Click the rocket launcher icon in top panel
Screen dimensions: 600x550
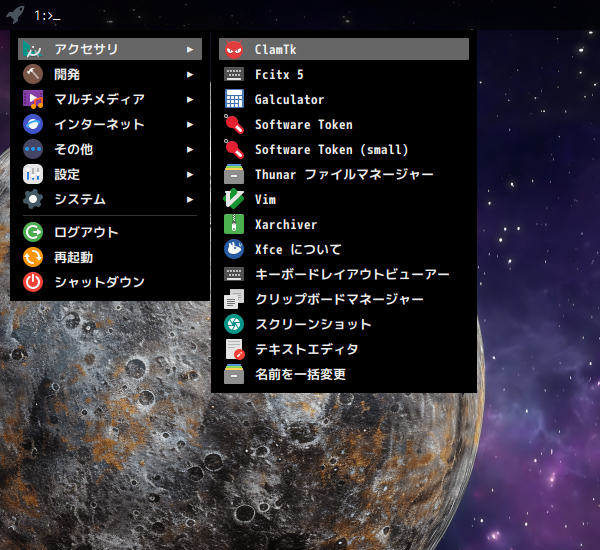tap(15, 15)
